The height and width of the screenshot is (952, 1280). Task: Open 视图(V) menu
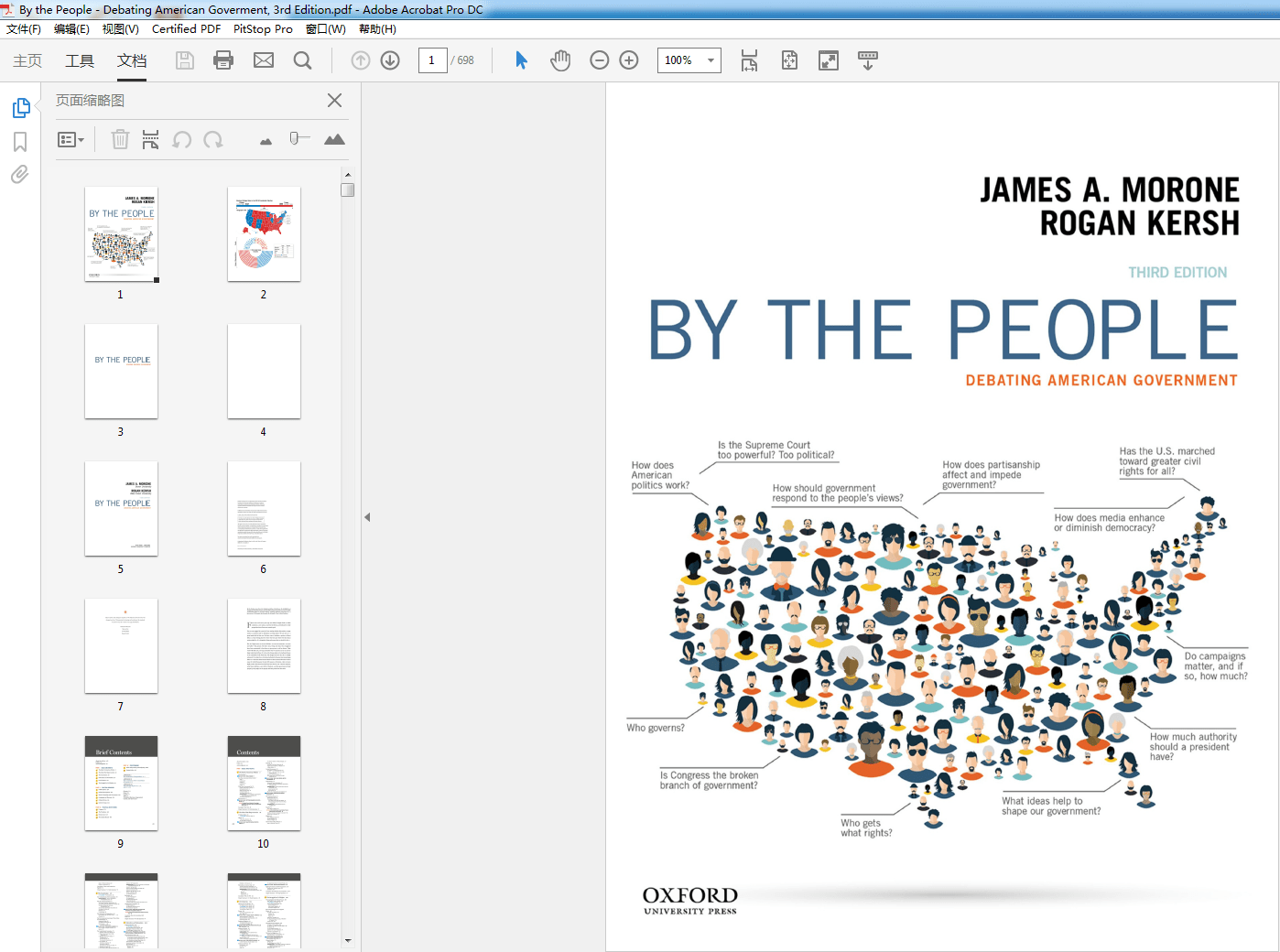[121, 29]
